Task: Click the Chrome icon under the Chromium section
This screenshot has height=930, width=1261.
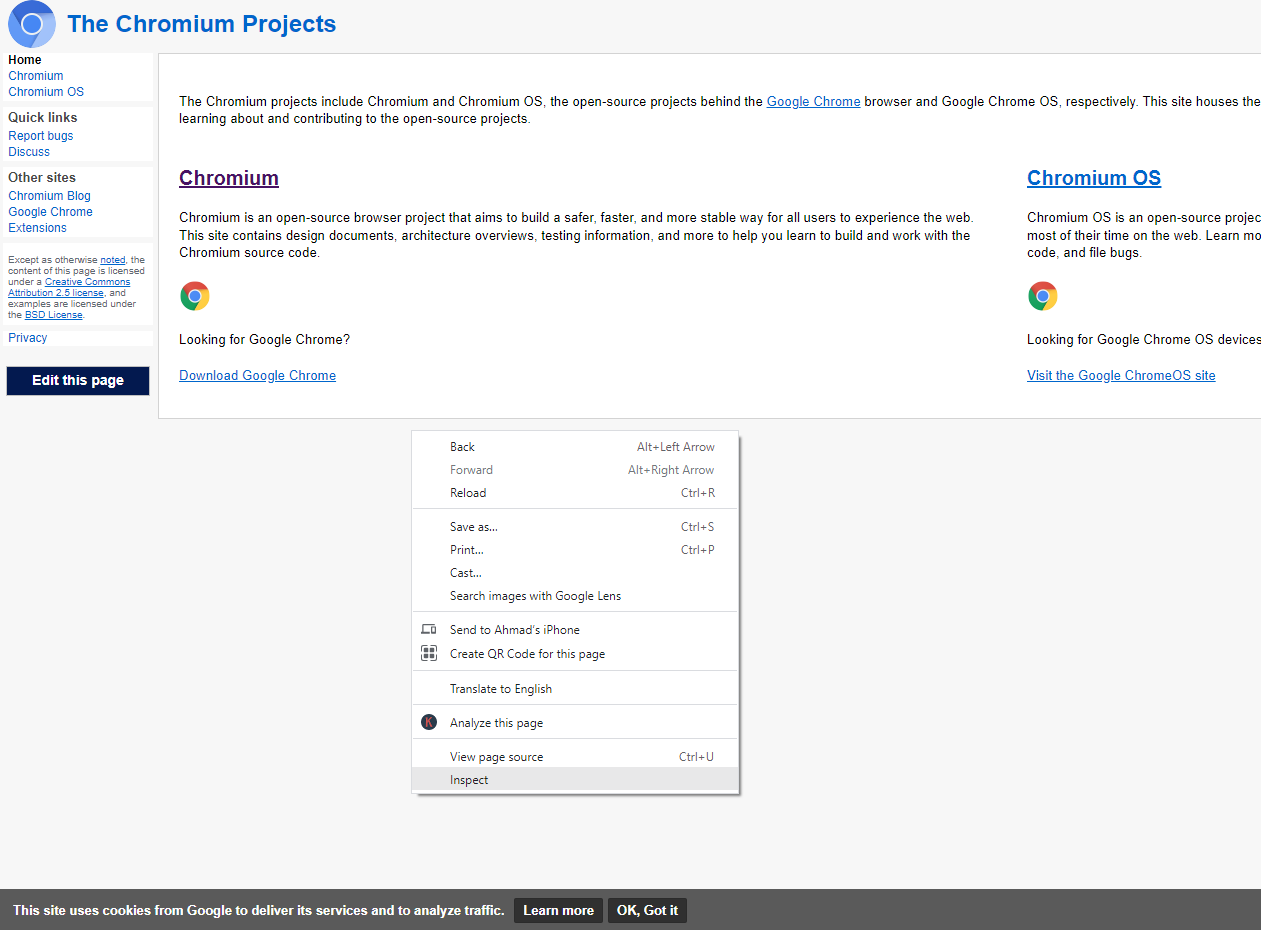Action: [194, 295]
